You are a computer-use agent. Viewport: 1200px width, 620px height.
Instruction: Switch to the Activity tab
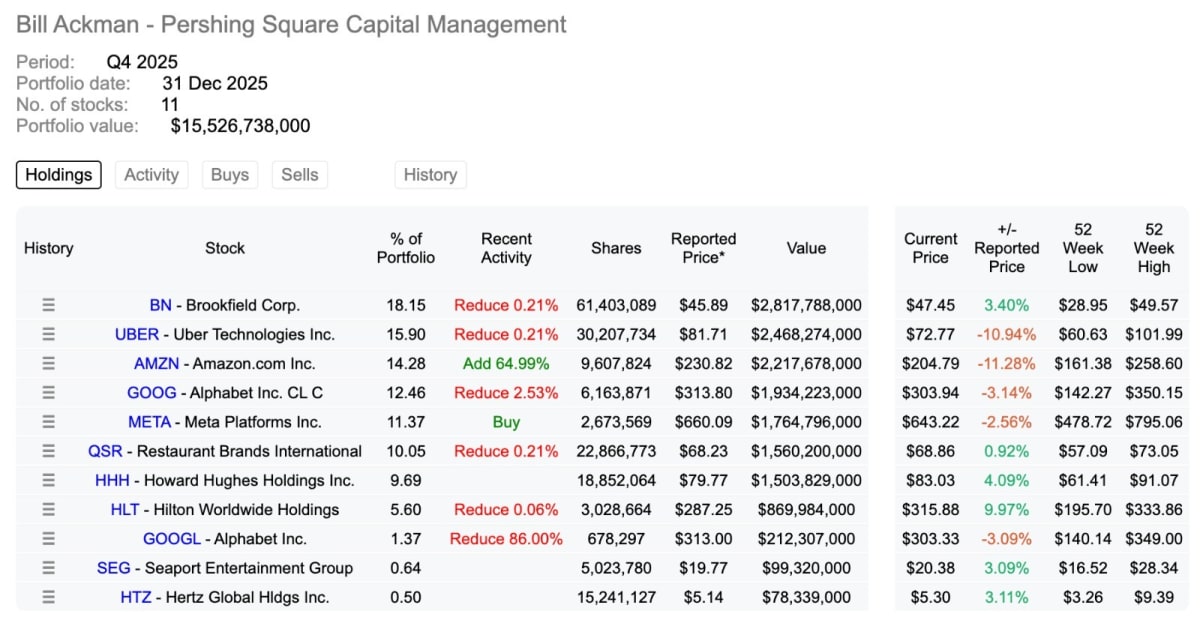click(x=151, y=174)
